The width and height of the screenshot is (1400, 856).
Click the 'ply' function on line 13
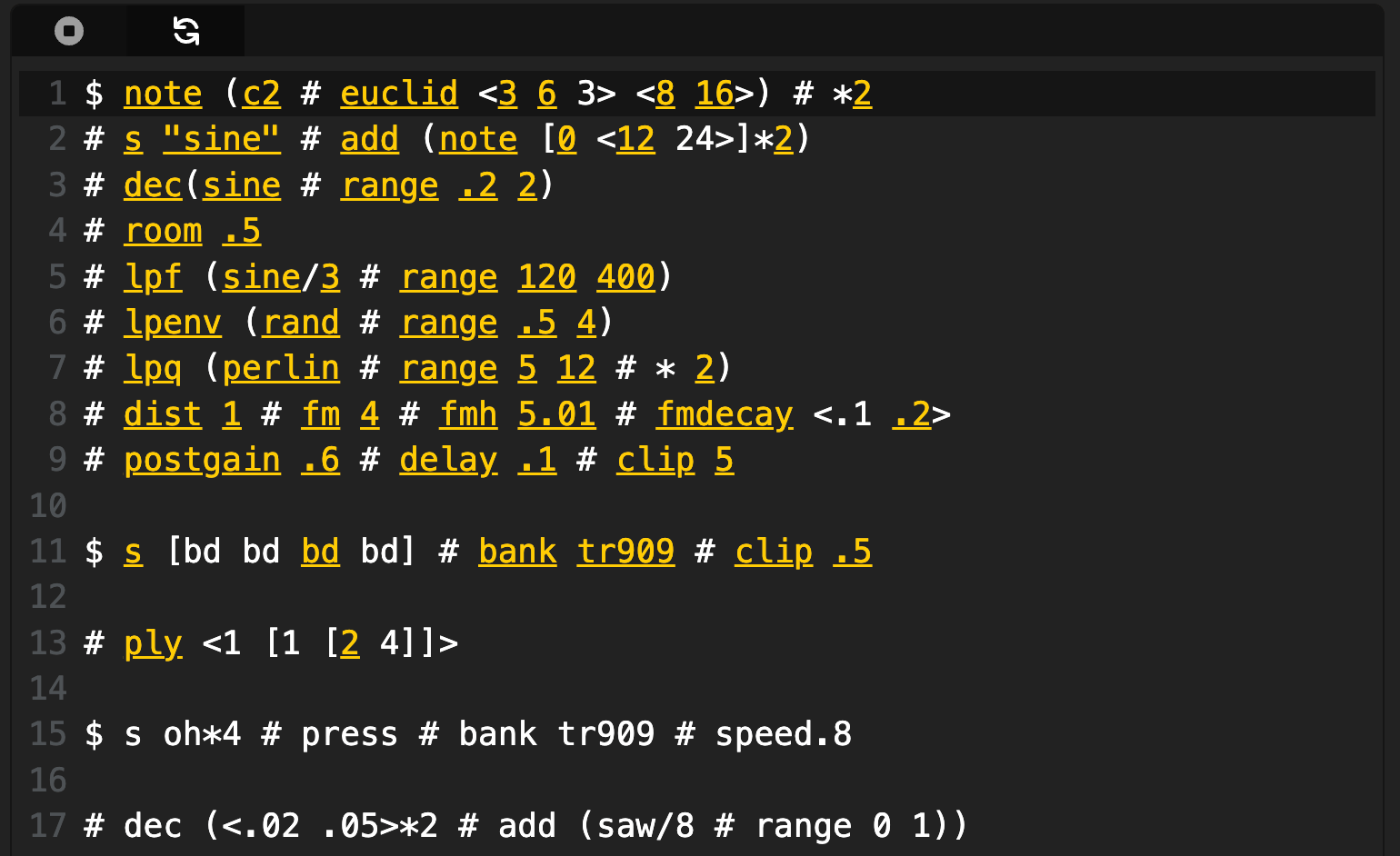153,643
